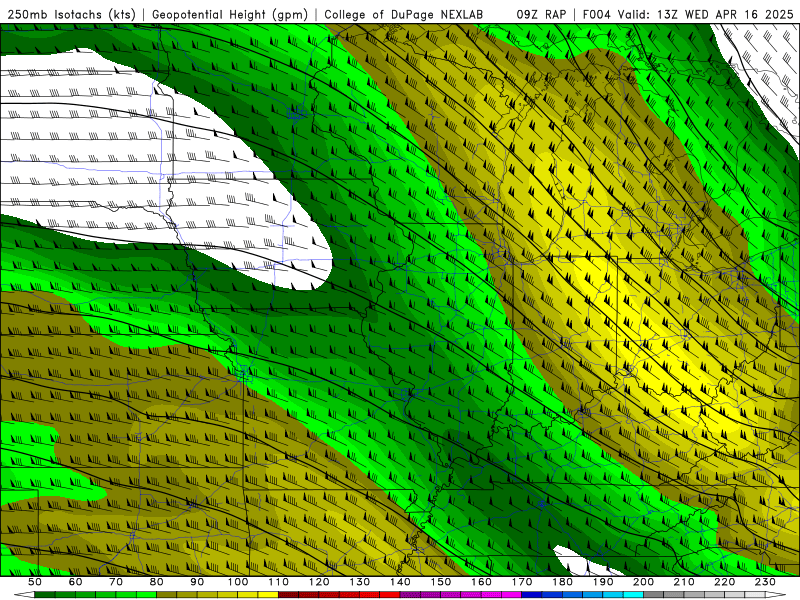
Task: Click the '220' colorbar label
Action: pyautogui.click(x=725, y=582)
